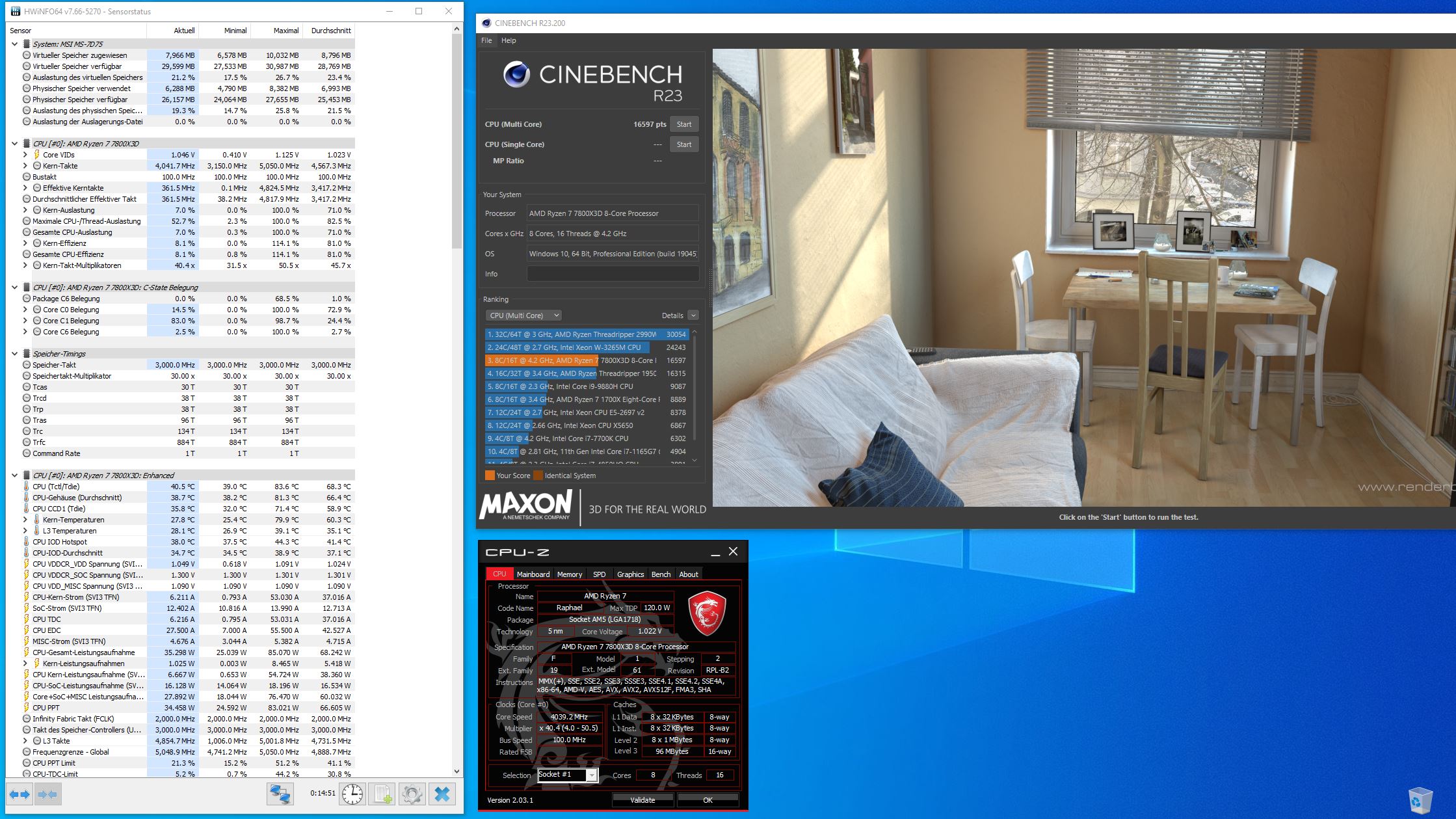Image resolution: width=1456 pixels, height=819 pixels.
Task: Click the expand columns arrows icon in HWiNFO
Action: pos(20,794)
